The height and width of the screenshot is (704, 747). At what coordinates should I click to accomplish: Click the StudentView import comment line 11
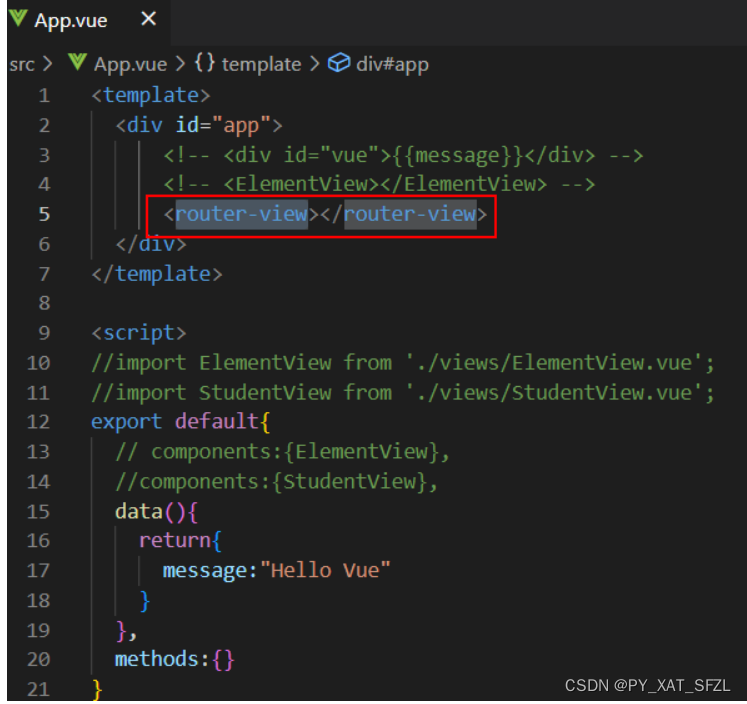tap(403, 393)
